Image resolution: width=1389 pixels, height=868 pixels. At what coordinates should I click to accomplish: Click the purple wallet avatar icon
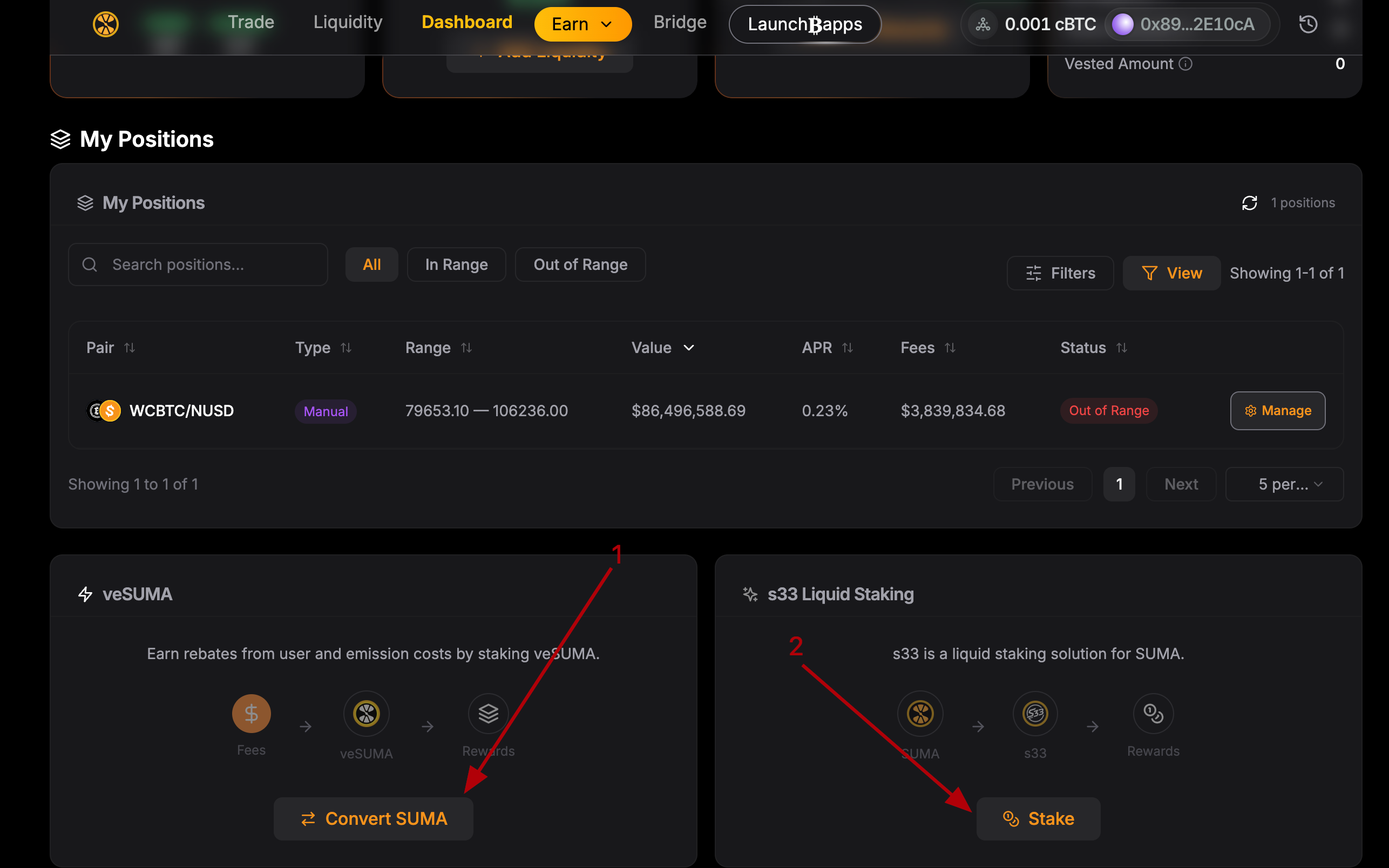[1123, 24]
